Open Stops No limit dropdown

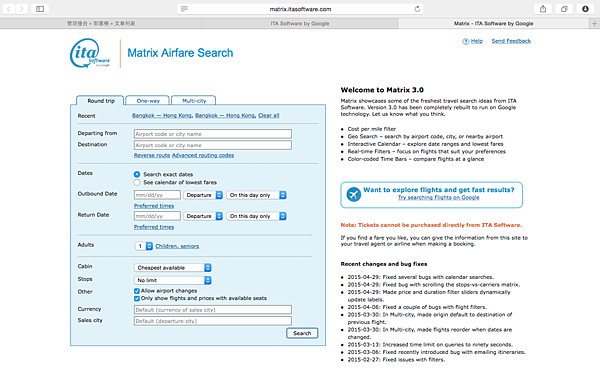[x=173, y=280]
